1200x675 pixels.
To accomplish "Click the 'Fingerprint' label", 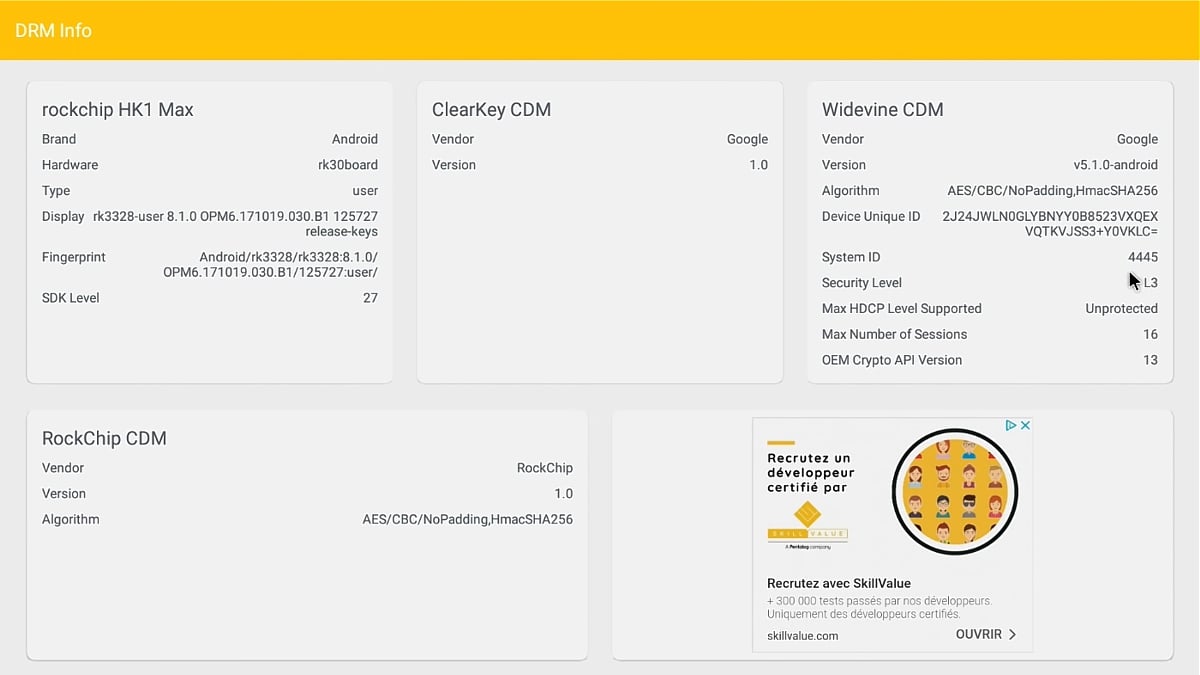I will [74, 257].
